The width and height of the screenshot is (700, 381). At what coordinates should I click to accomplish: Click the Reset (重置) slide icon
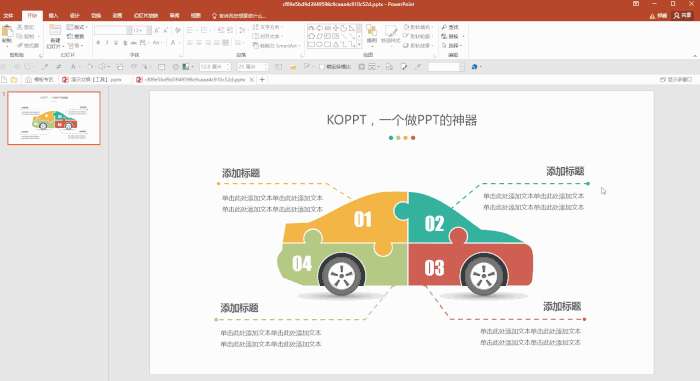[70, 36]
